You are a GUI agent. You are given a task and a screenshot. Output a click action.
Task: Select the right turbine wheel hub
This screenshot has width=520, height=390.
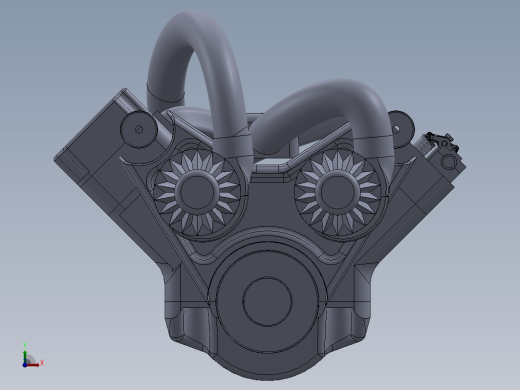(x=338, y=192)
